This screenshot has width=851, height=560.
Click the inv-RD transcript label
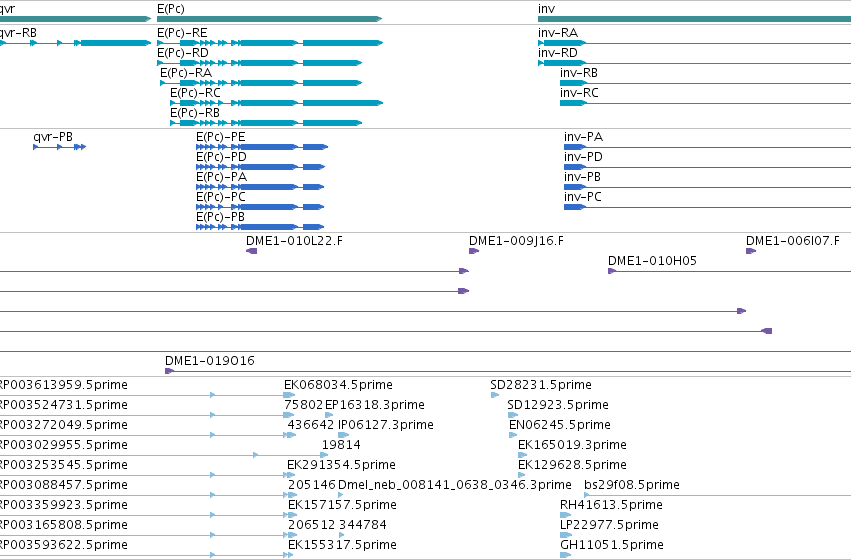(558, 53)
